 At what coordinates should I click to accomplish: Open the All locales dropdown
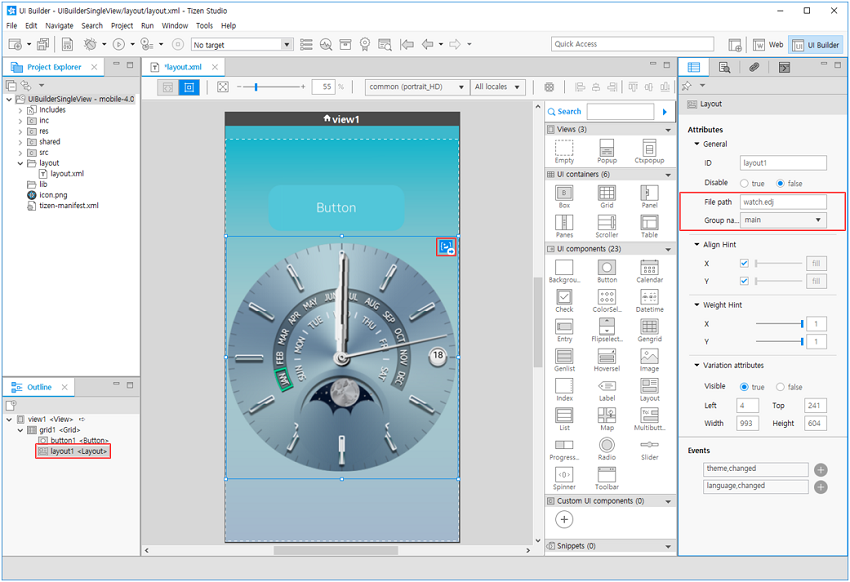(498, 87)
